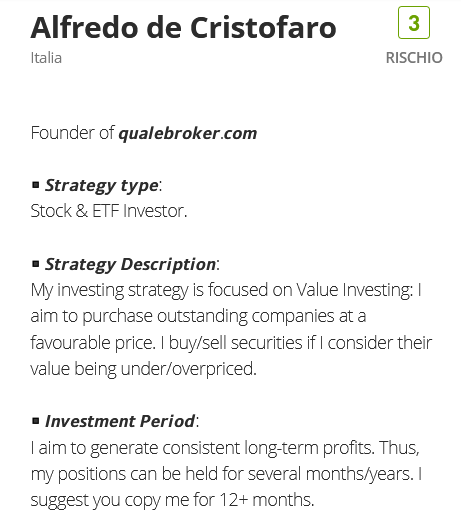The image size is (461, 526).
Task: Click the RISCHIO label under the badge
Action: point(414,58)
